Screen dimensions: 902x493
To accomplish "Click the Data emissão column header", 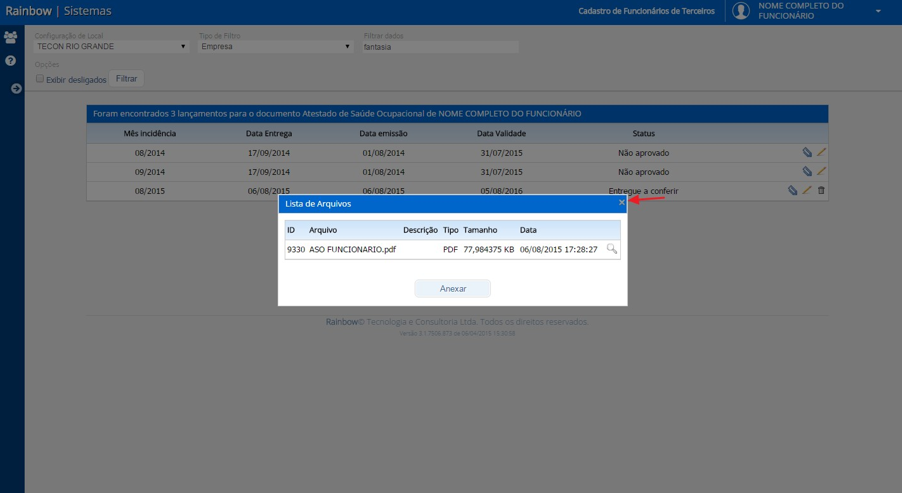I will pyautogui.click(x=383, y=133).
